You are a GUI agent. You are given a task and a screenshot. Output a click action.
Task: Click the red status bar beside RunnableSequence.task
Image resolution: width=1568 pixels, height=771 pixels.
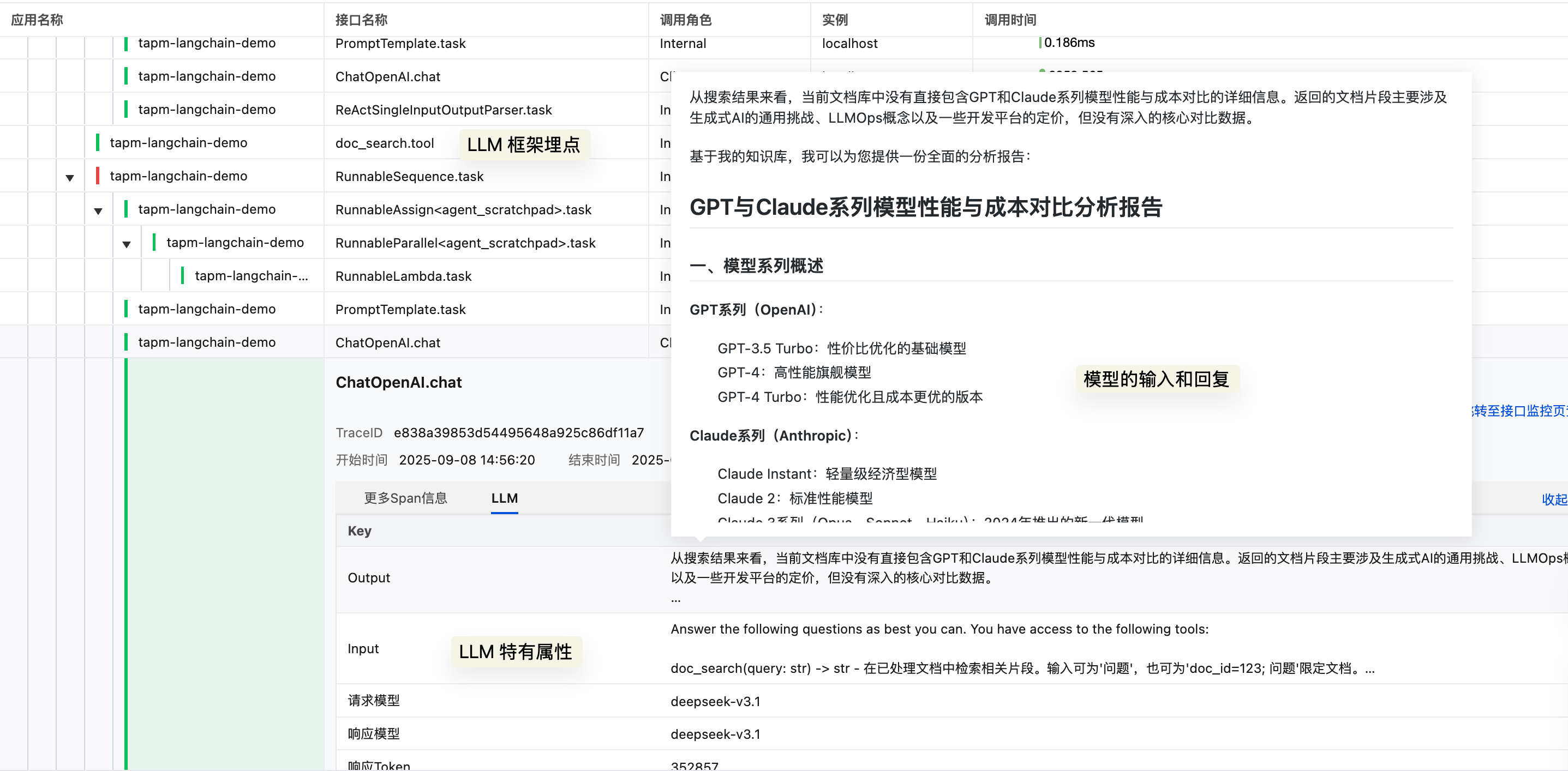[98, 176]
